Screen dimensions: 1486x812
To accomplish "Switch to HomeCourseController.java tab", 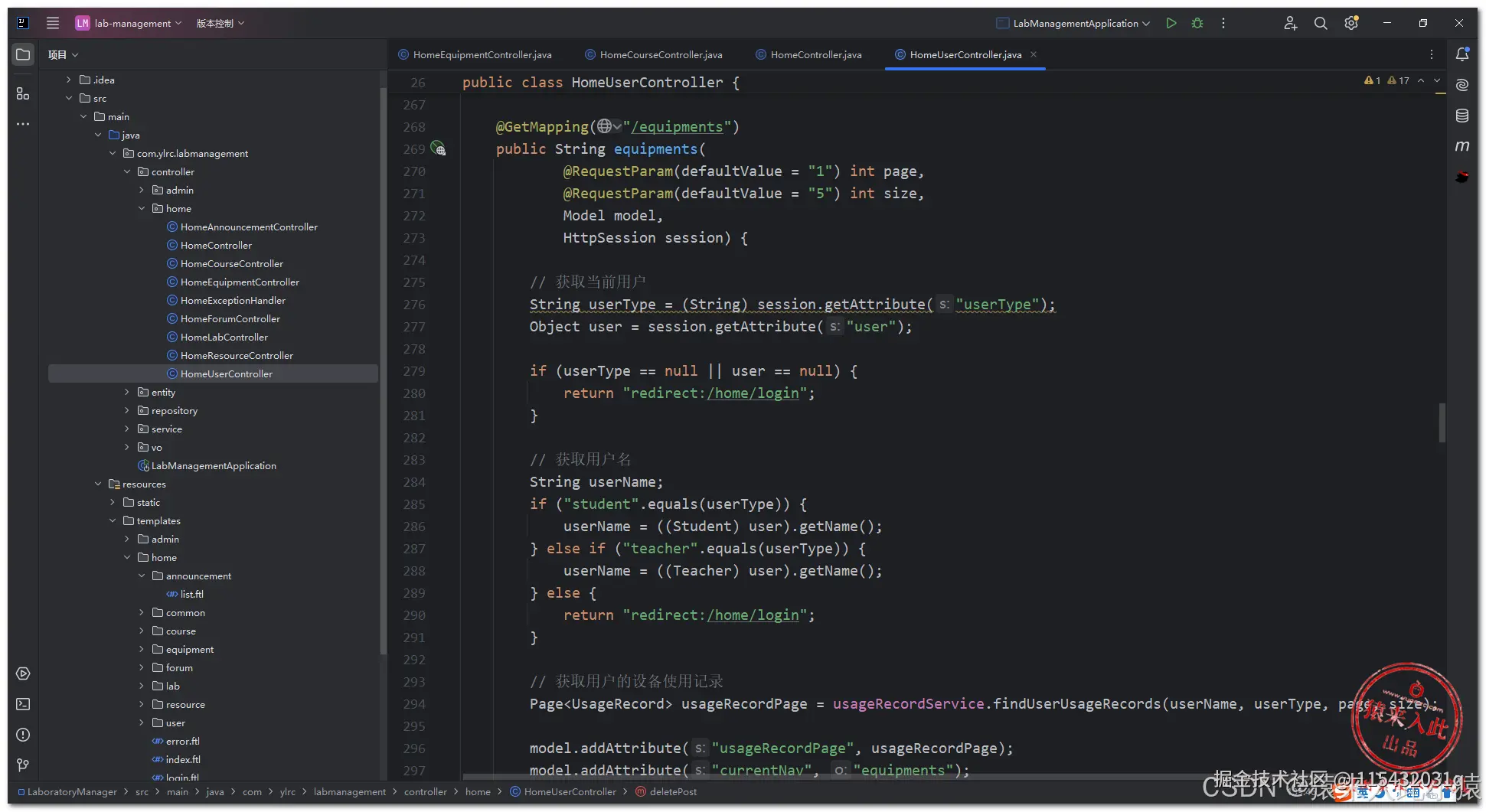I will pyautogui.click(x=654, y=54).
